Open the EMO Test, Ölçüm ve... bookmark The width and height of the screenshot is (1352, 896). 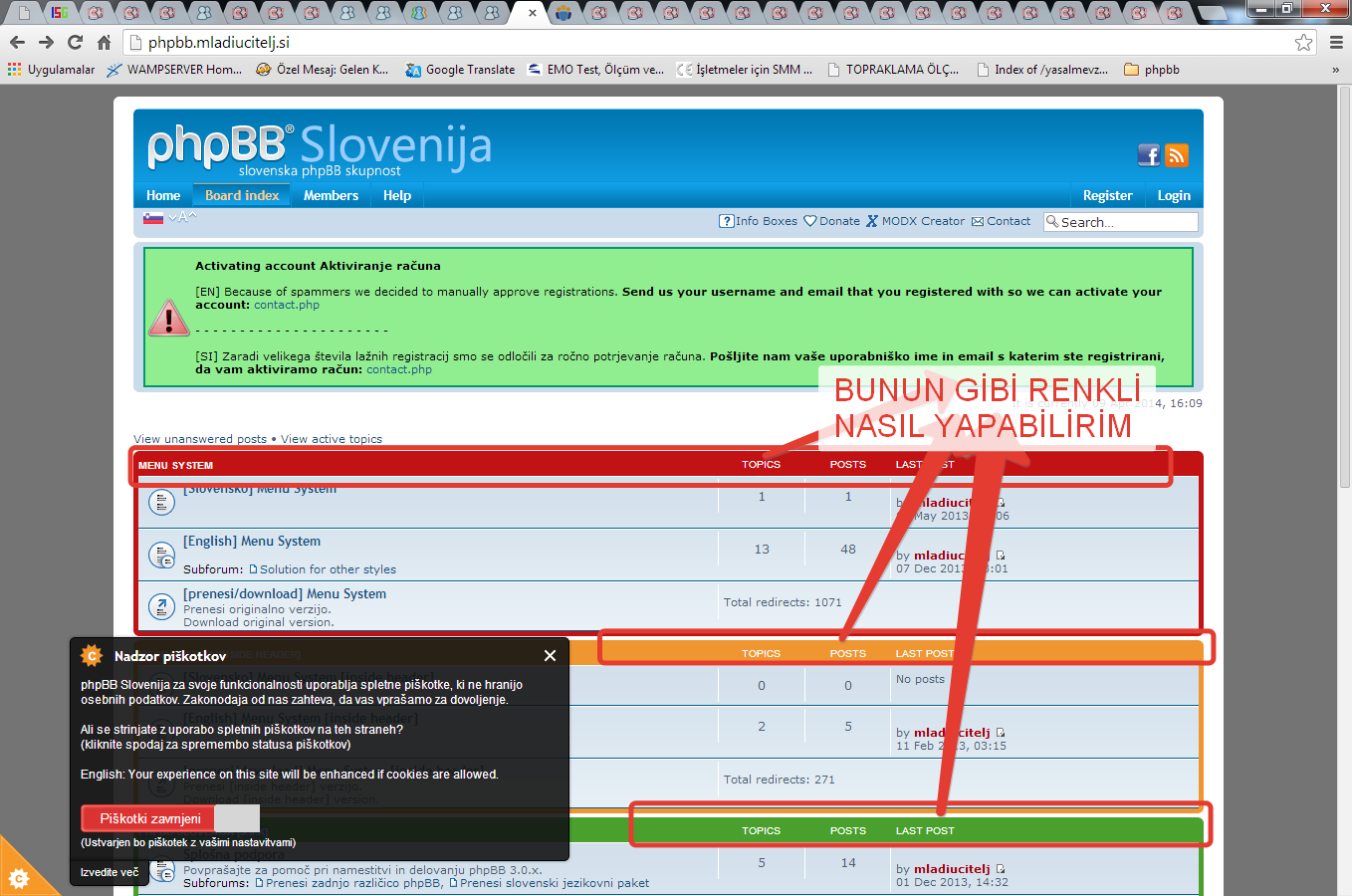pos(595,70)
